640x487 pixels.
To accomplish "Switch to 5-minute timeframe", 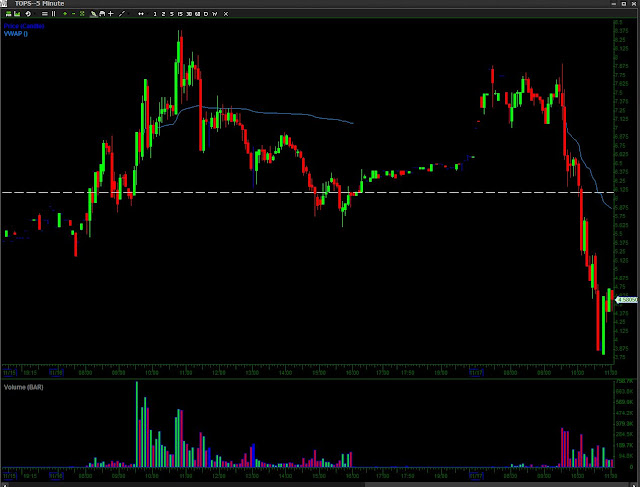I will tap(171, 14).
